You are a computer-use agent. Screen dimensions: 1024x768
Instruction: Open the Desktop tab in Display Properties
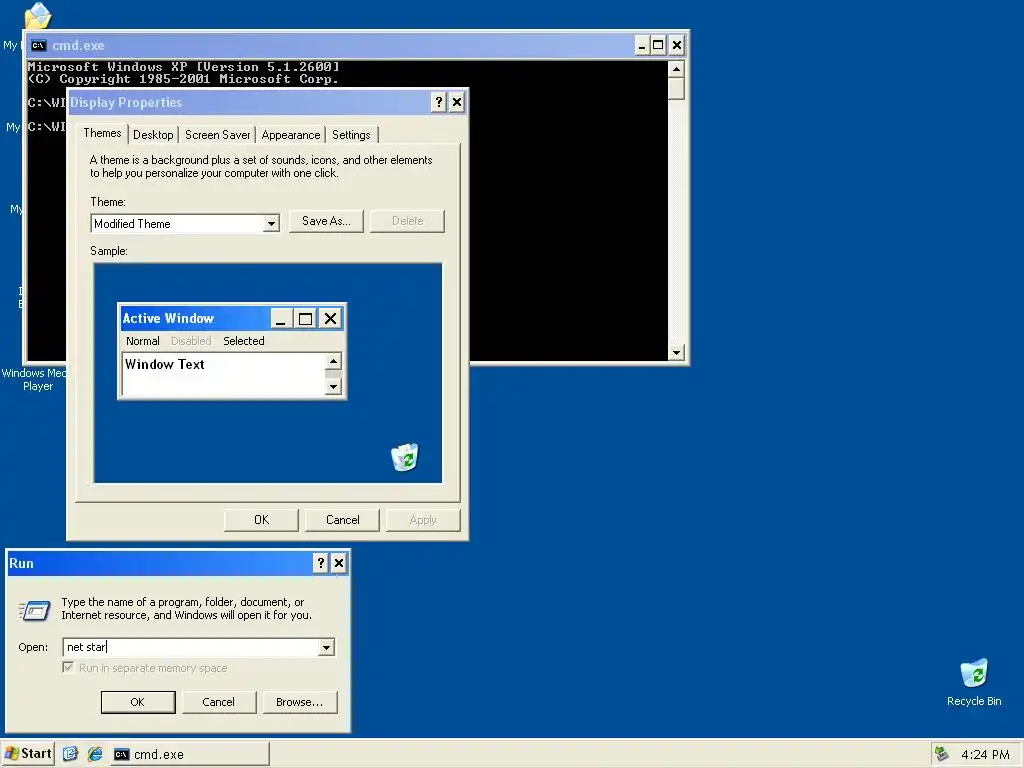(x=153, y=135)
